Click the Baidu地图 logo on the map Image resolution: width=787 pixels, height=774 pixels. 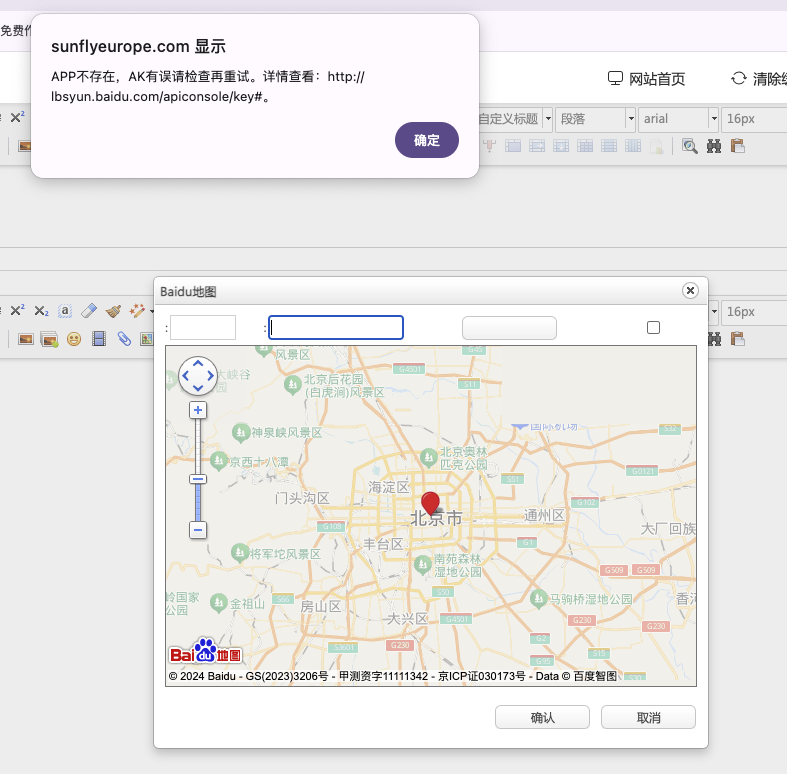click(x=205, y=651)
